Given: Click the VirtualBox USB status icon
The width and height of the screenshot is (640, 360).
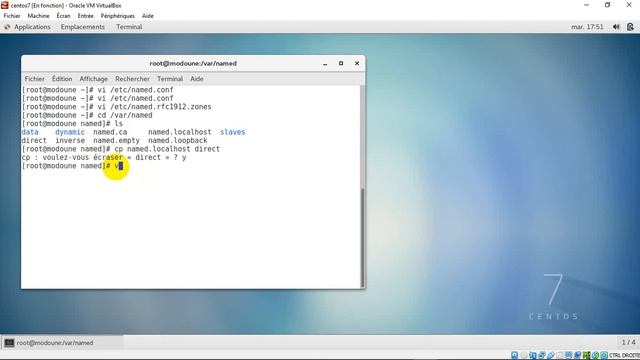Looking at the screenshot, I should pos(551,356).
